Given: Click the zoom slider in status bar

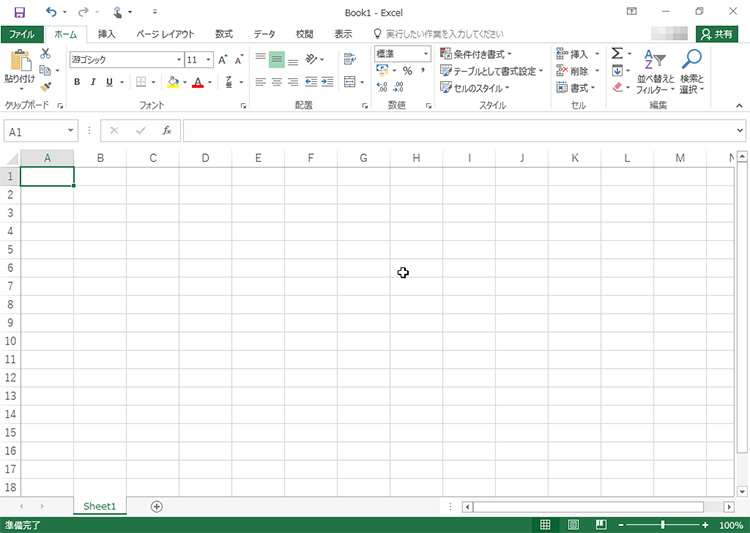Looking at the screenshot, I should tap(662, 525).
